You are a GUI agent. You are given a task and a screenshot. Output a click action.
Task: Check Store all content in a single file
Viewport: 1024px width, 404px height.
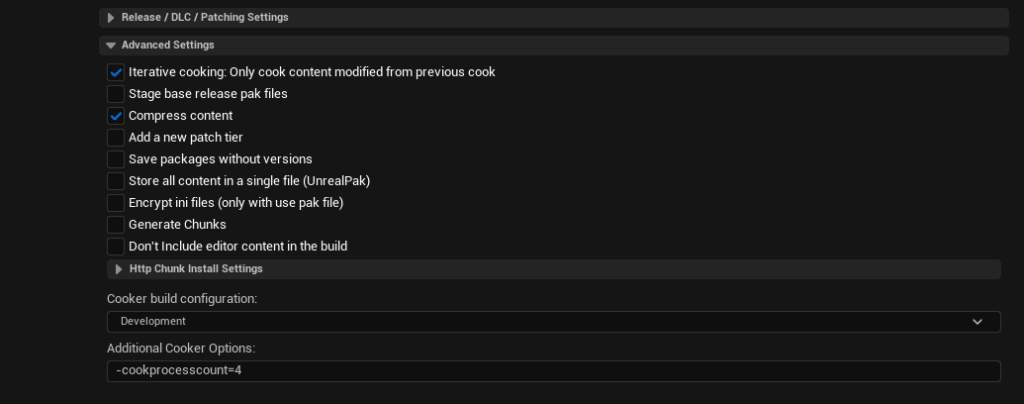pyautogui.click(x=116, y=181)
